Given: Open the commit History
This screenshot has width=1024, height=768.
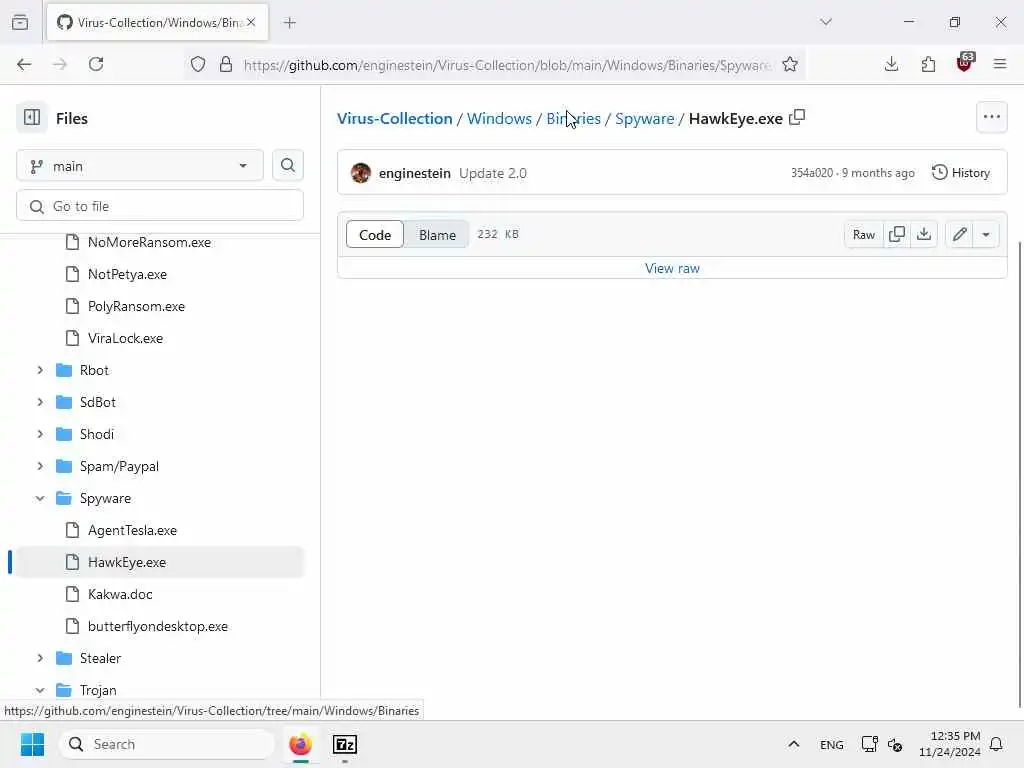Looking at the screenshot, I should (x=961, y=172).
